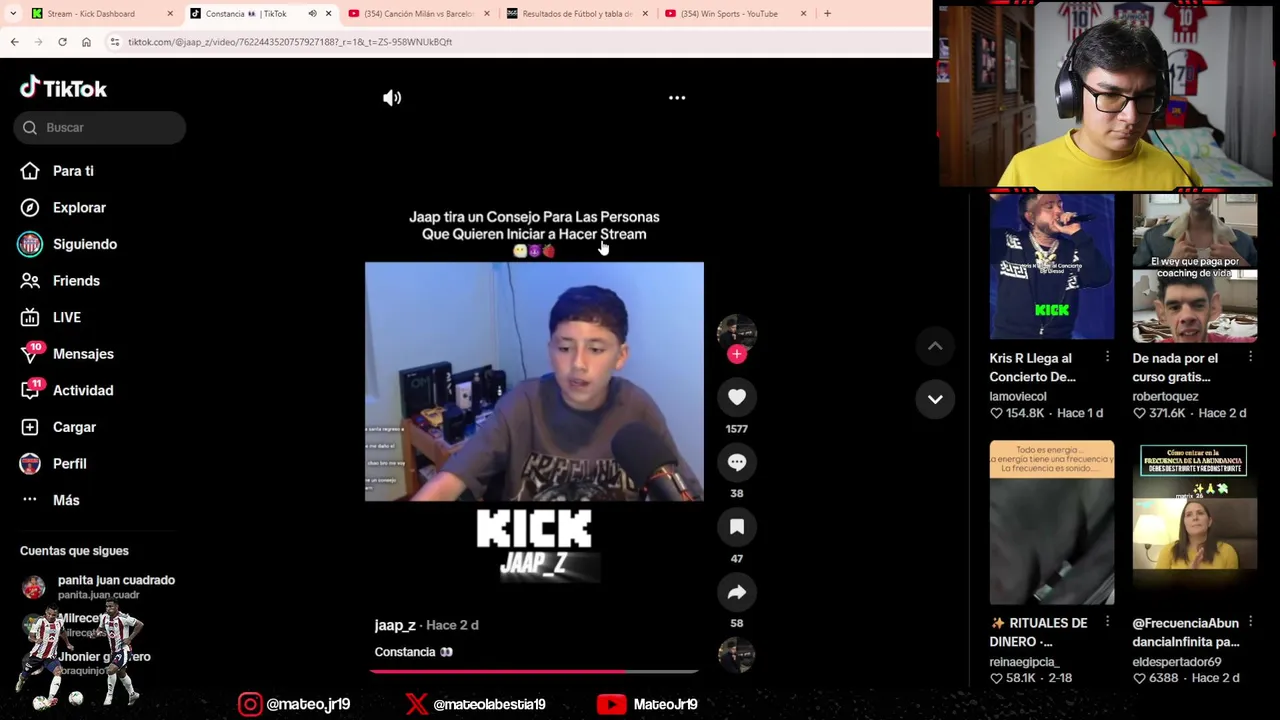
Task: Go to browser home page
Action: 86,42
